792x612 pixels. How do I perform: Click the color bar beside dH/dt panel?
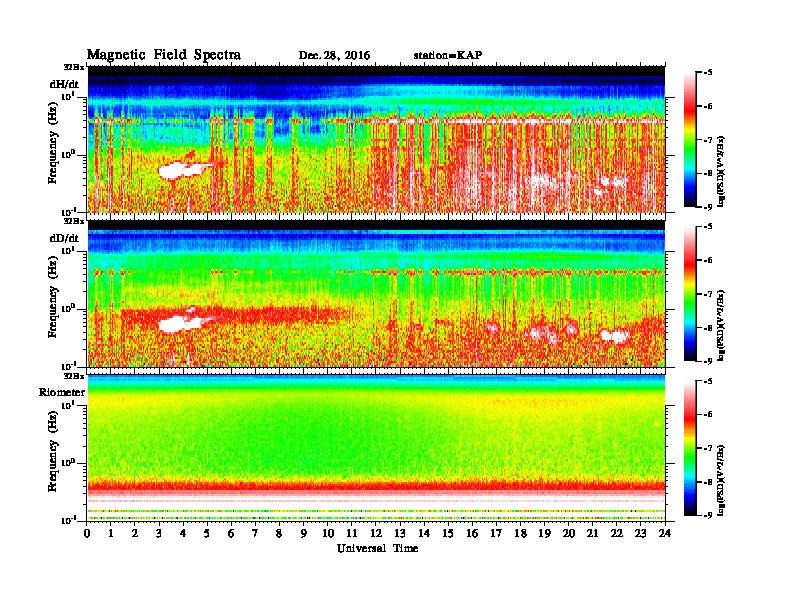(690, 140)
